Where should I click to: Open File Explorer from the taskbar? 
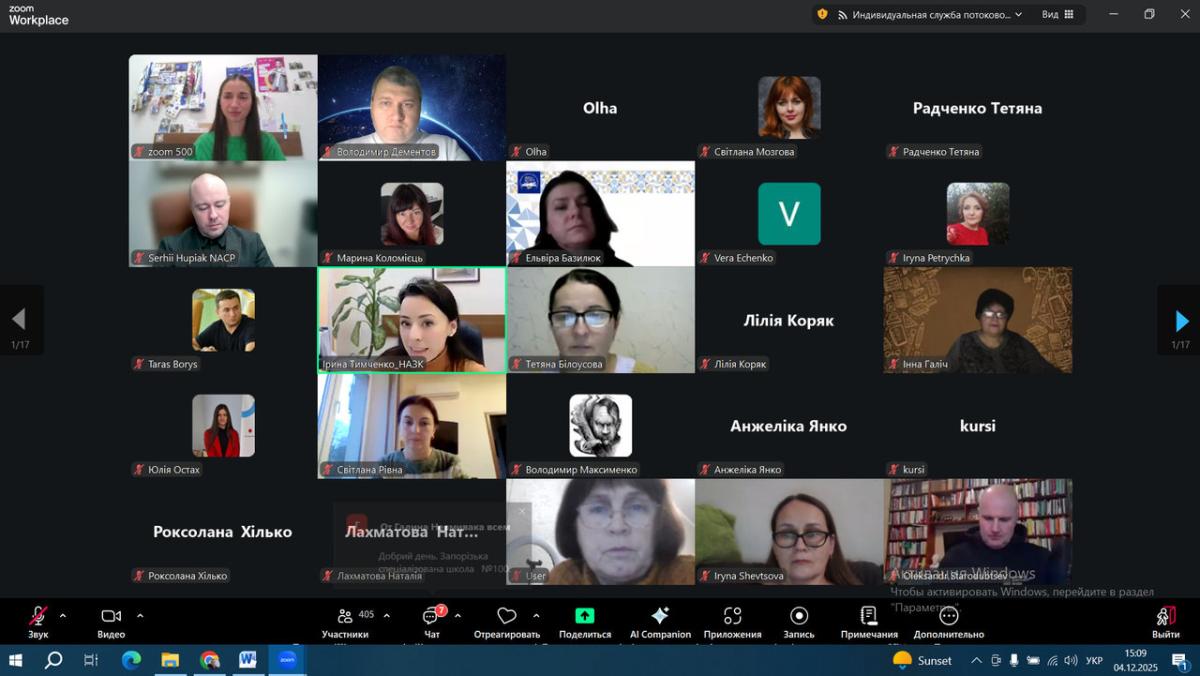[170, 660]
